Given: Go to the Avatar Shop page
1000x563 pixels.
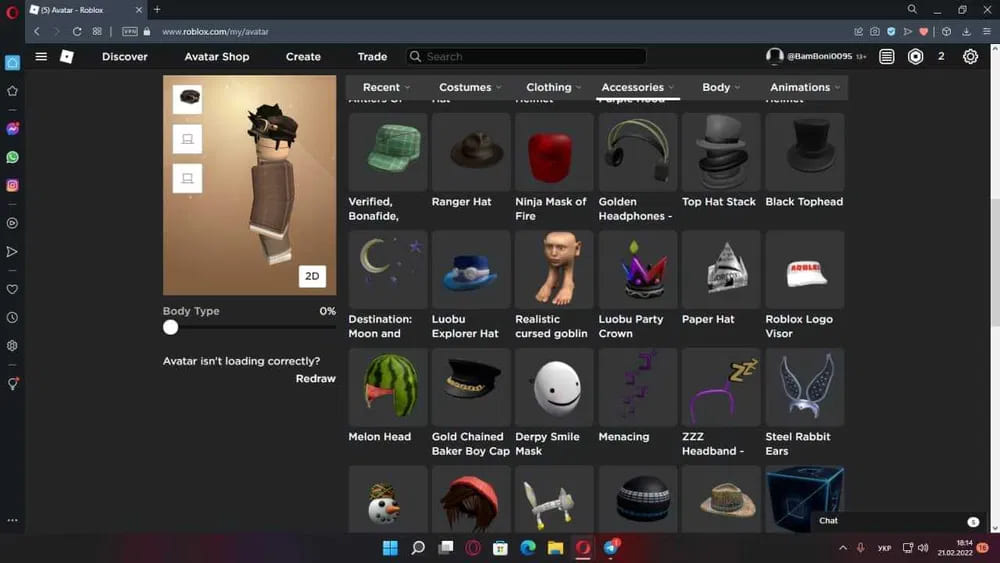Looking at the screenshot, I should [216, 57].
